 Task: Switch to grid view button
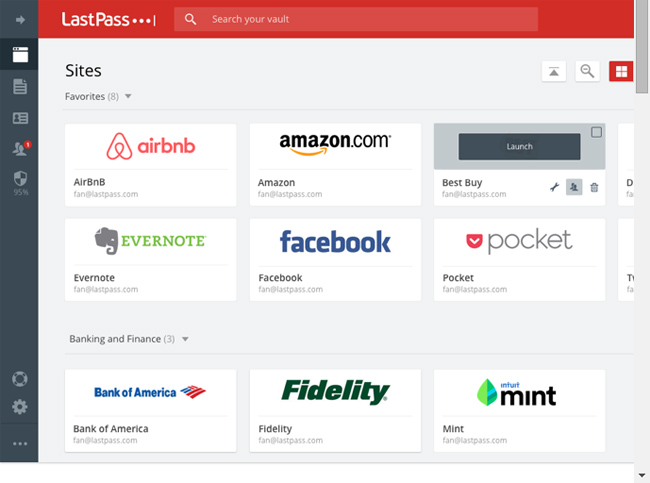click(x=621, y=71)
